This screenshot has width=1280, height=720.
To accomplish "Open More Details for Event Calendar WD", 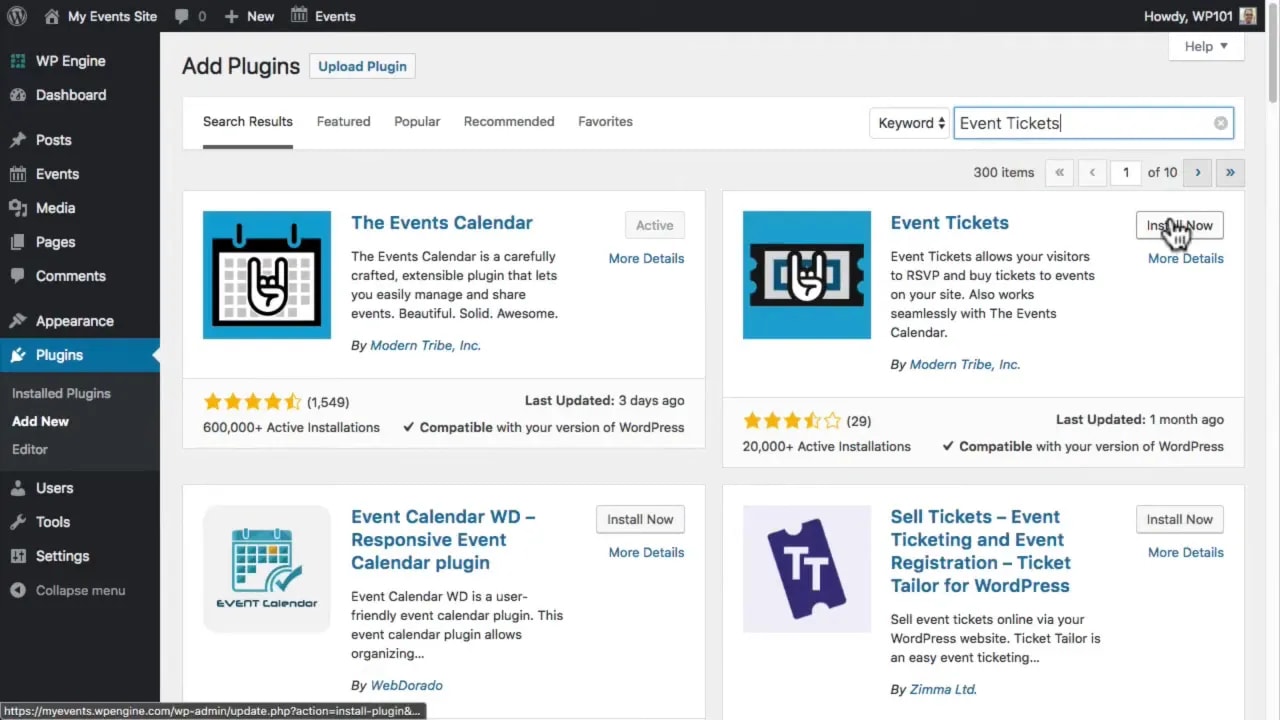I will (x=646, y=552).
